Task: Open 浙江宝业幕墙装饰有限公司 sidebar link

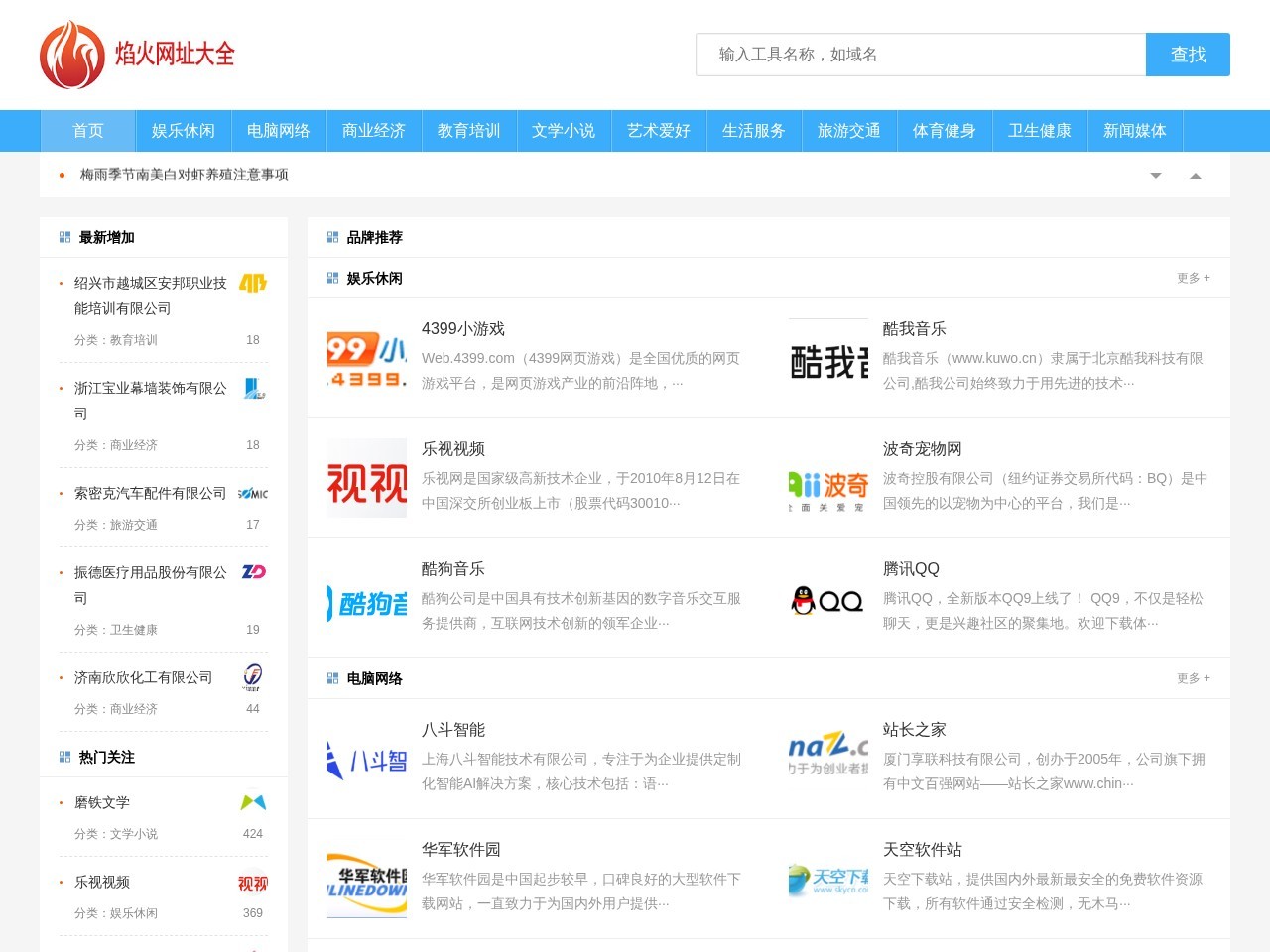Action: tap(151, 401)
